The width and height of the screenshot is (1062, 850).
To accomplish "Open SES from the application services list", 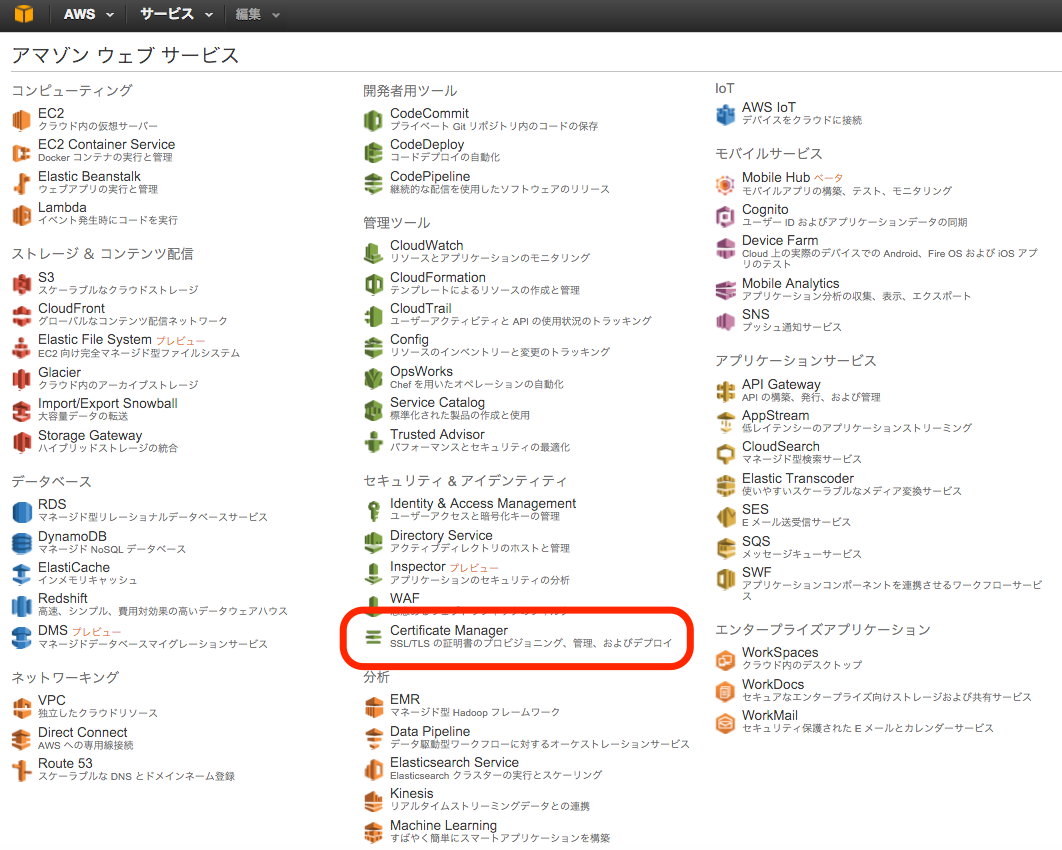I will (755, 509).
